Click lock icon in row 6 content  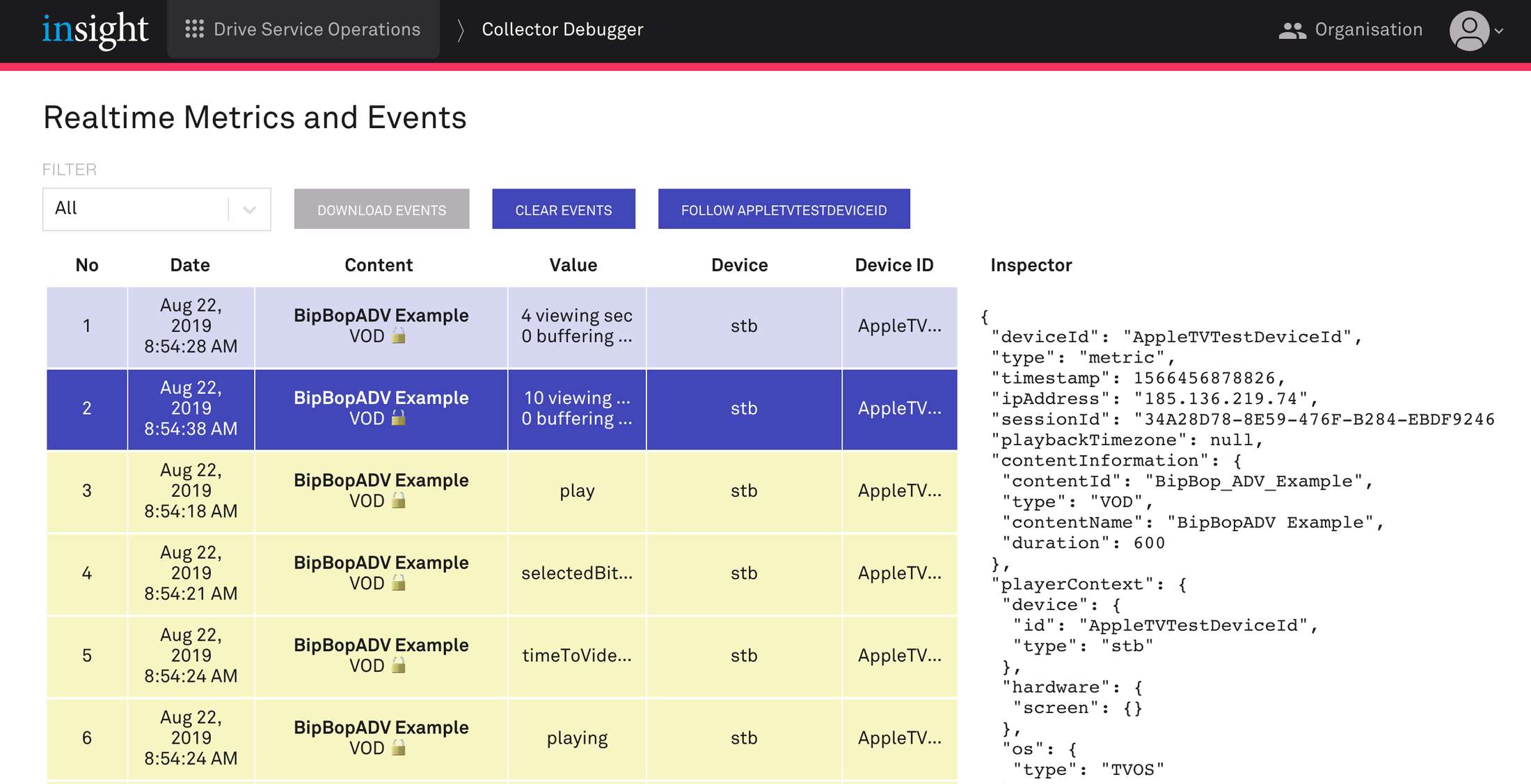click(x=399, y=748)
